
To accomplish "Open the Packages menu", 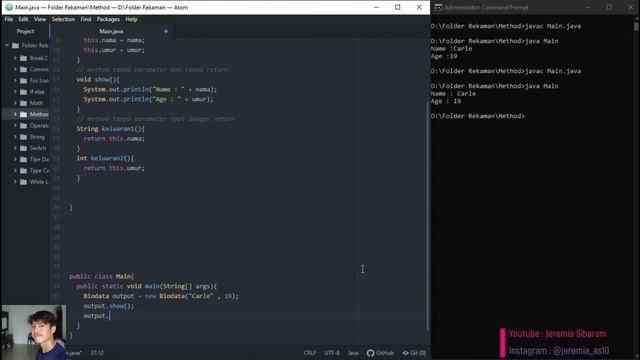I will 108,19.
